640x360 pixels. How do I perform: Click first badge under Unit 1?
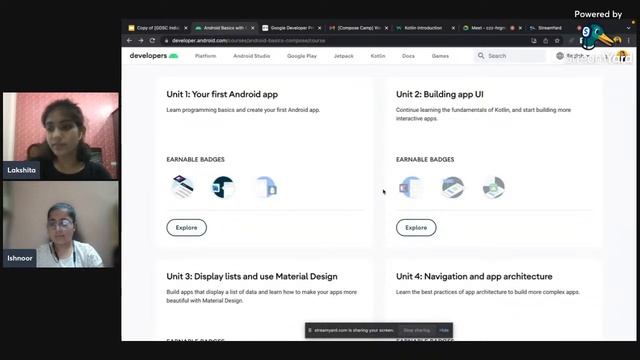point(182,187)
